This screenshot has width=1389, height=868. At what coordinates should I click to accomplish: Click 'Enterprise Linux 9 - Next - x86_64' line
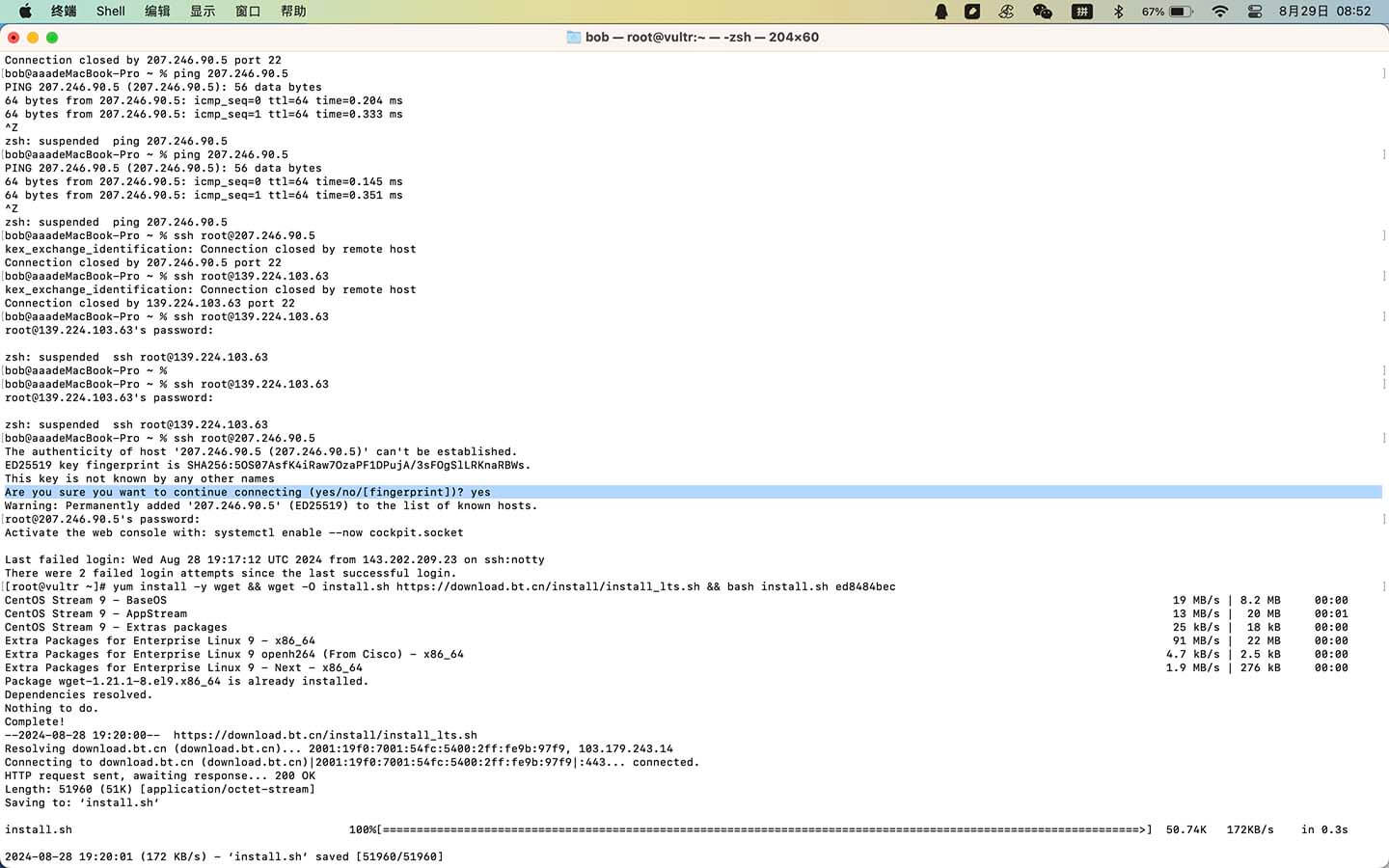point(183,667)
